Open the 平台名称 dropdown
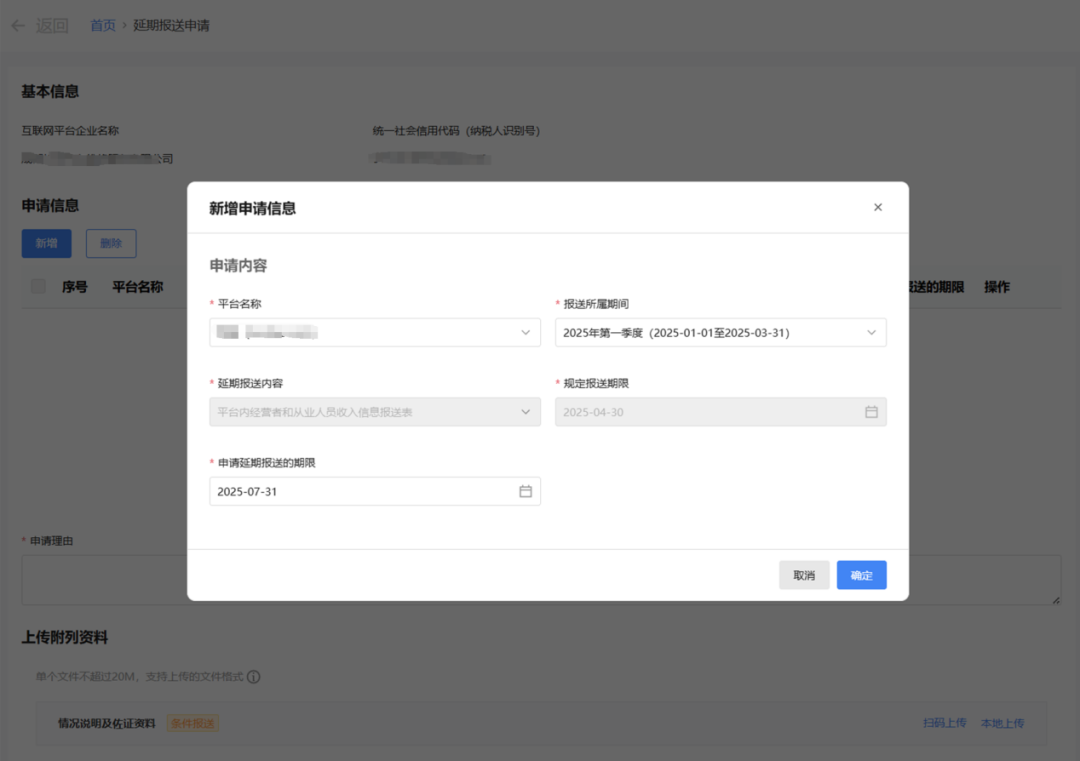Screen dimensions: 1080x761 coord(527,331)
